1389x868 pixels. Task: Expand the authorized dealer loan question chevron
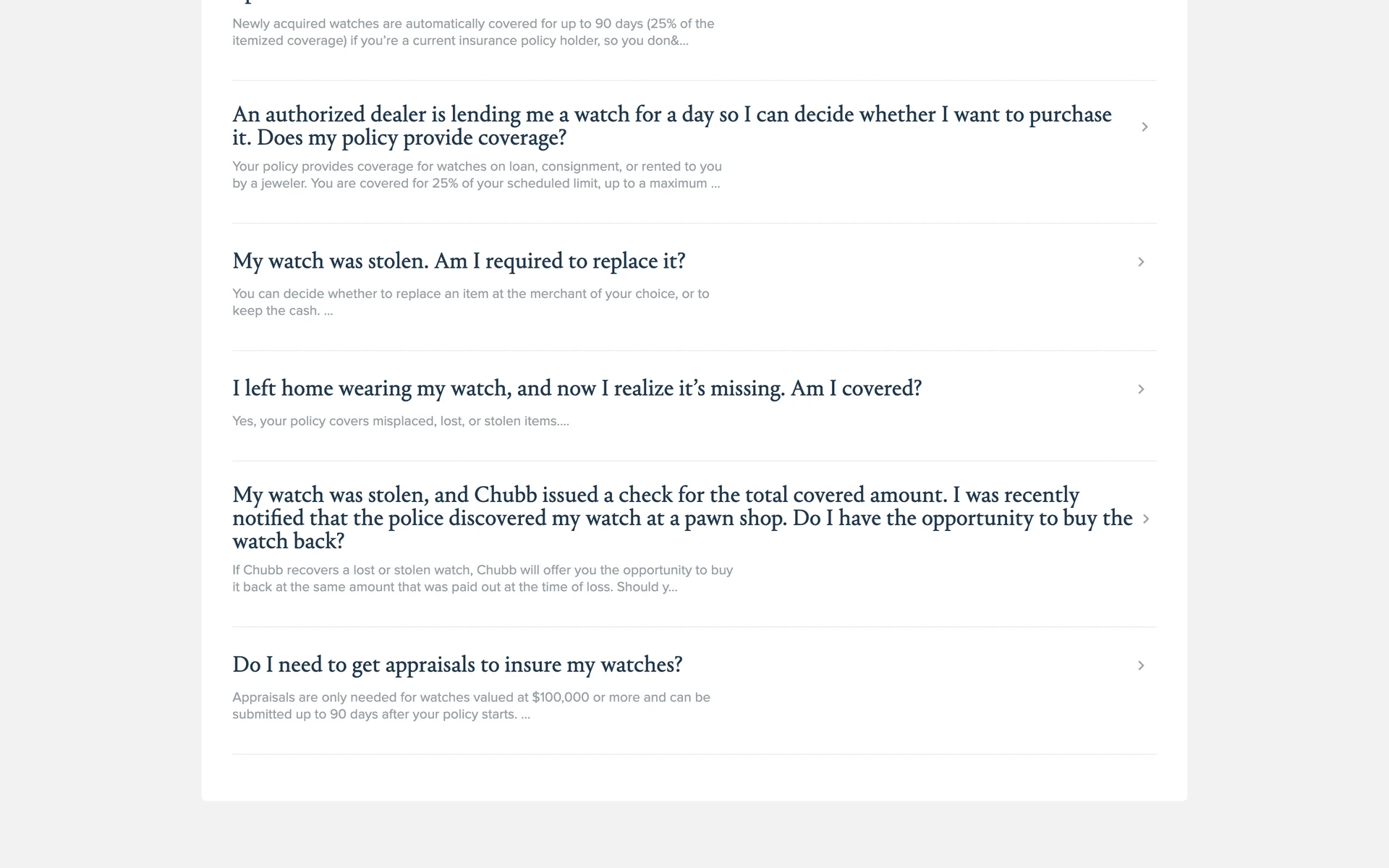[x=1144, y=127]
